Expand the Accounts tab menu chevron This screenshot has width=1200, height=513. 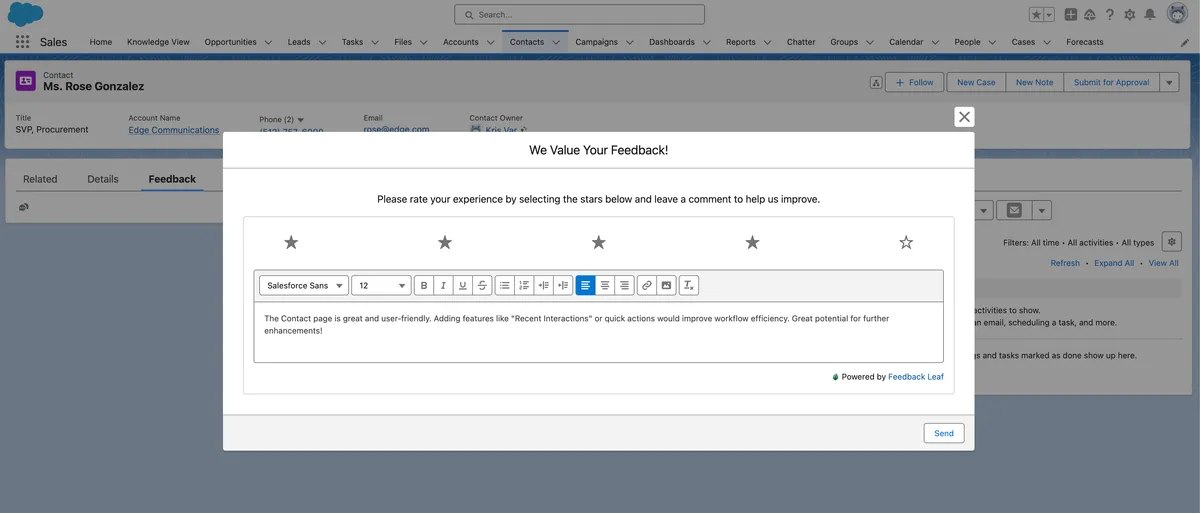(489, 42)
